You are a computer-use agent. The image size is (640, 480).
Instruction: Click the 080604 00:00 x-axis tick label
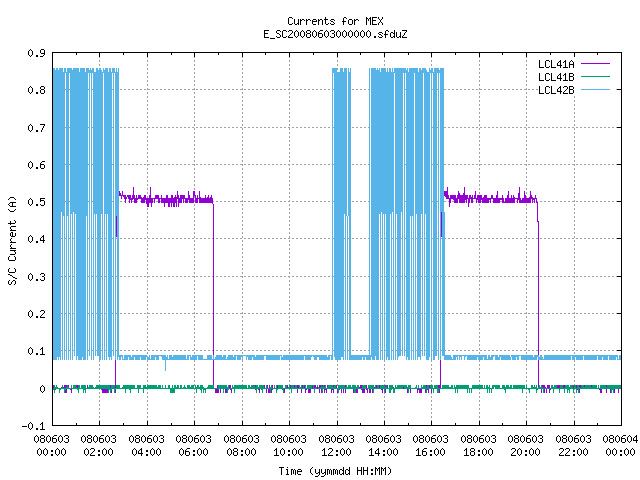(x=620, y=446)
